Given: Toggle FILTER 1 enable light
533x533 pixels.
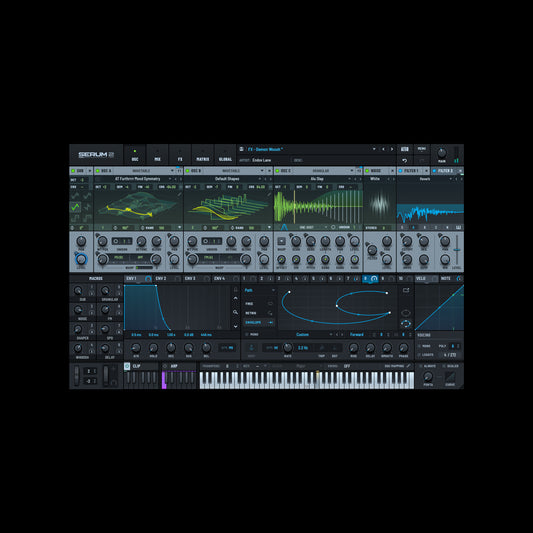Looking at the screenshot, I should 400,171.
